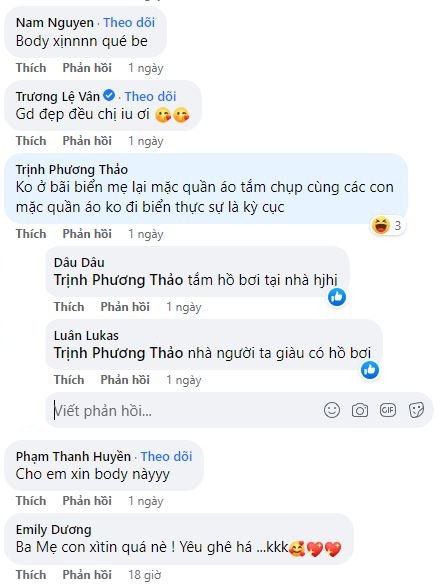Screen dimensions: 446x587
Task: View laughing reactions on Trịnh Phương Thảo's comment
Action: click(x=386, y=225)
